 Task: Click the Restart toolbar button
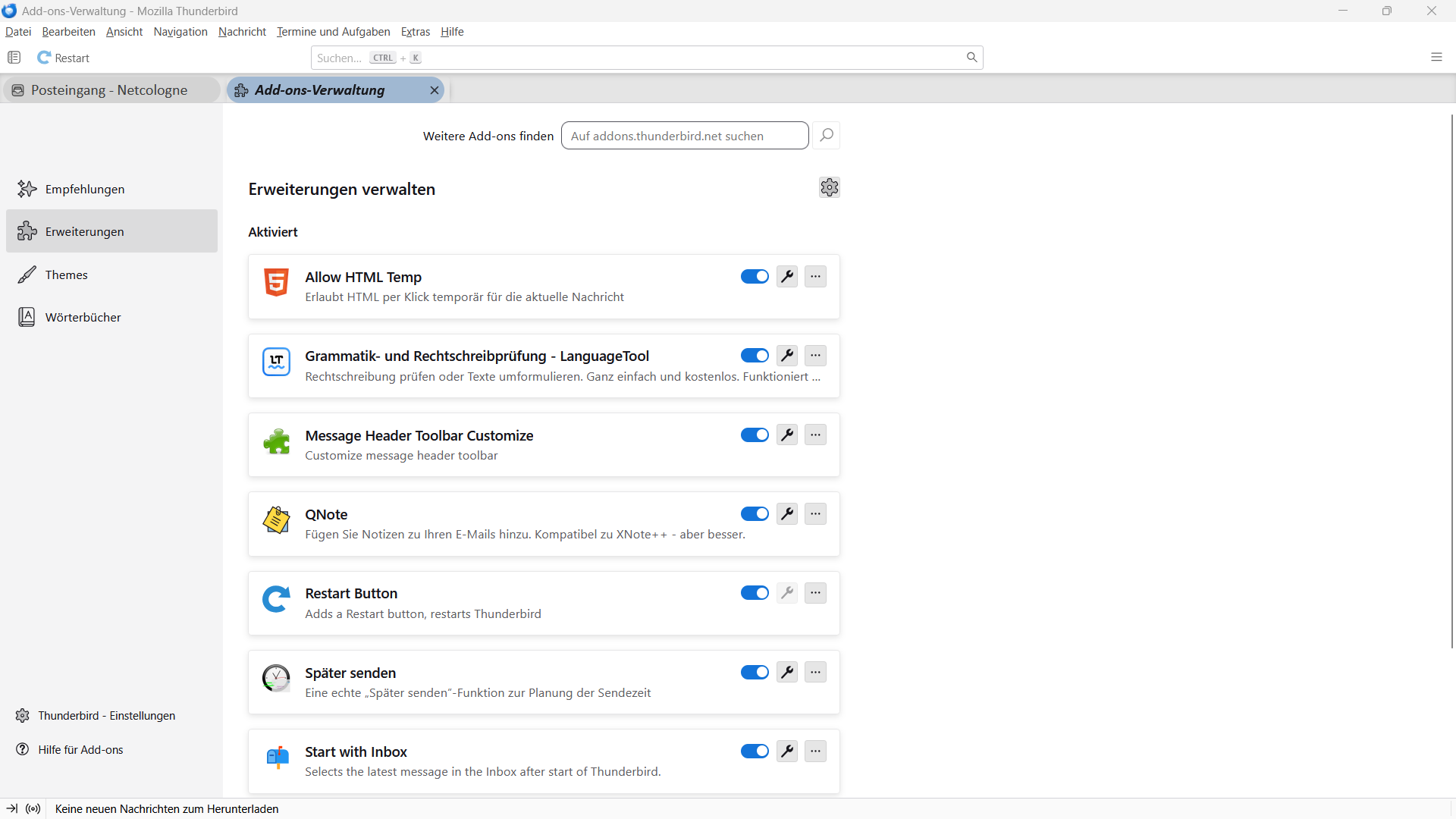pyautogui.click(x=64, y=58)
